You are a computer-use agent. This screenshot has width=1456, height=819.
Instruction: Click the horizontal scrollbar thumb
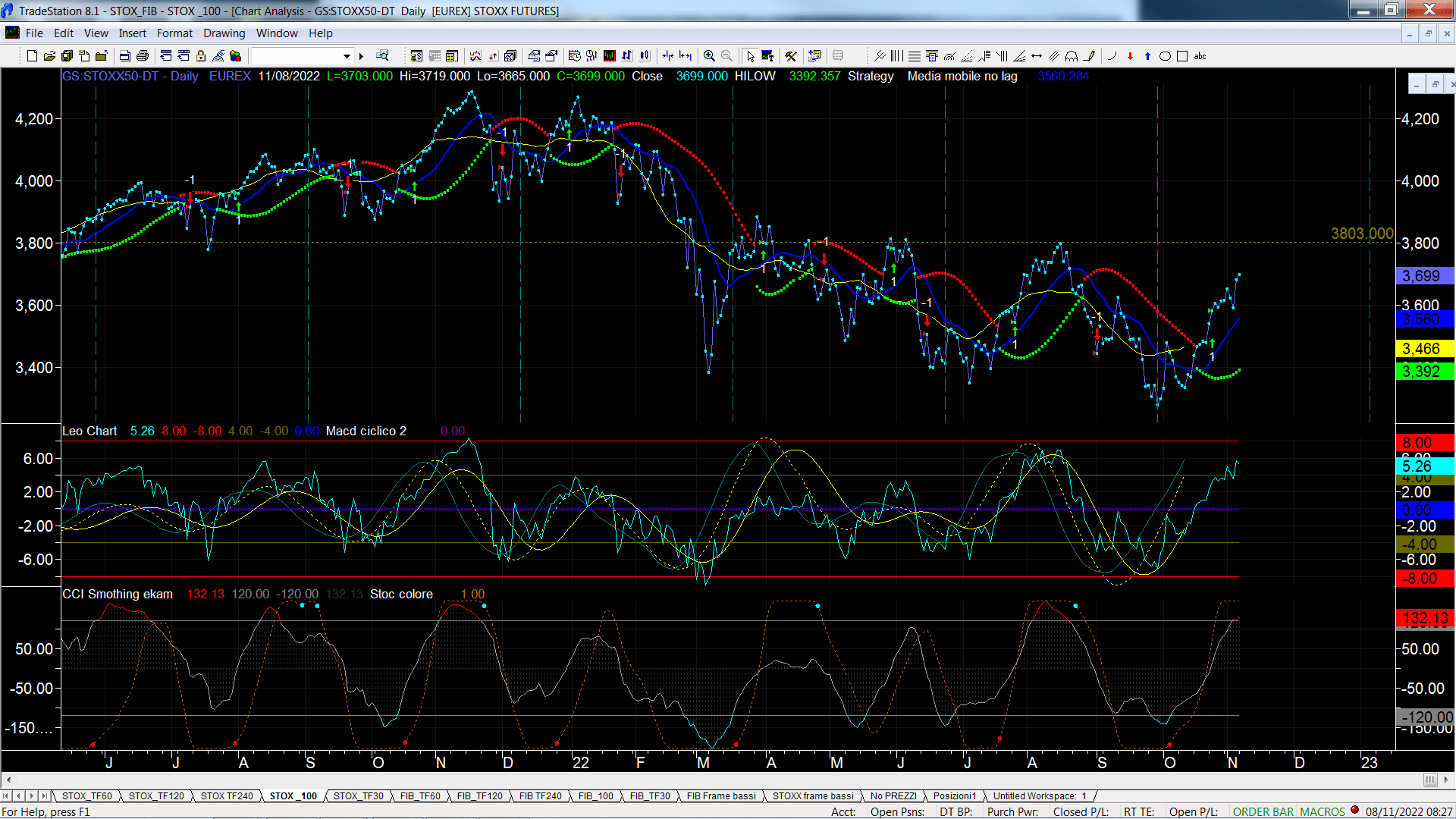tap(1429, 780)
